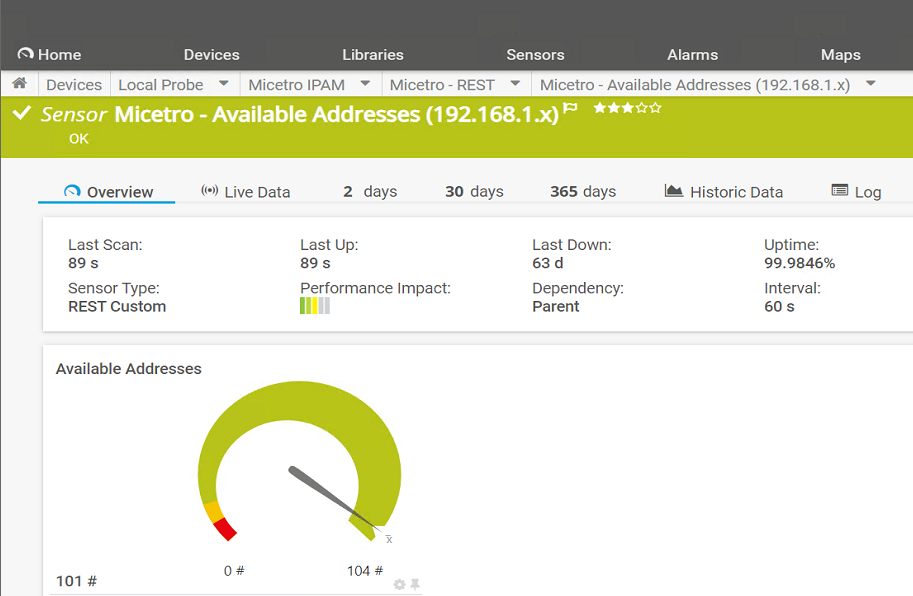Switch to the 30 days tab

474,191
